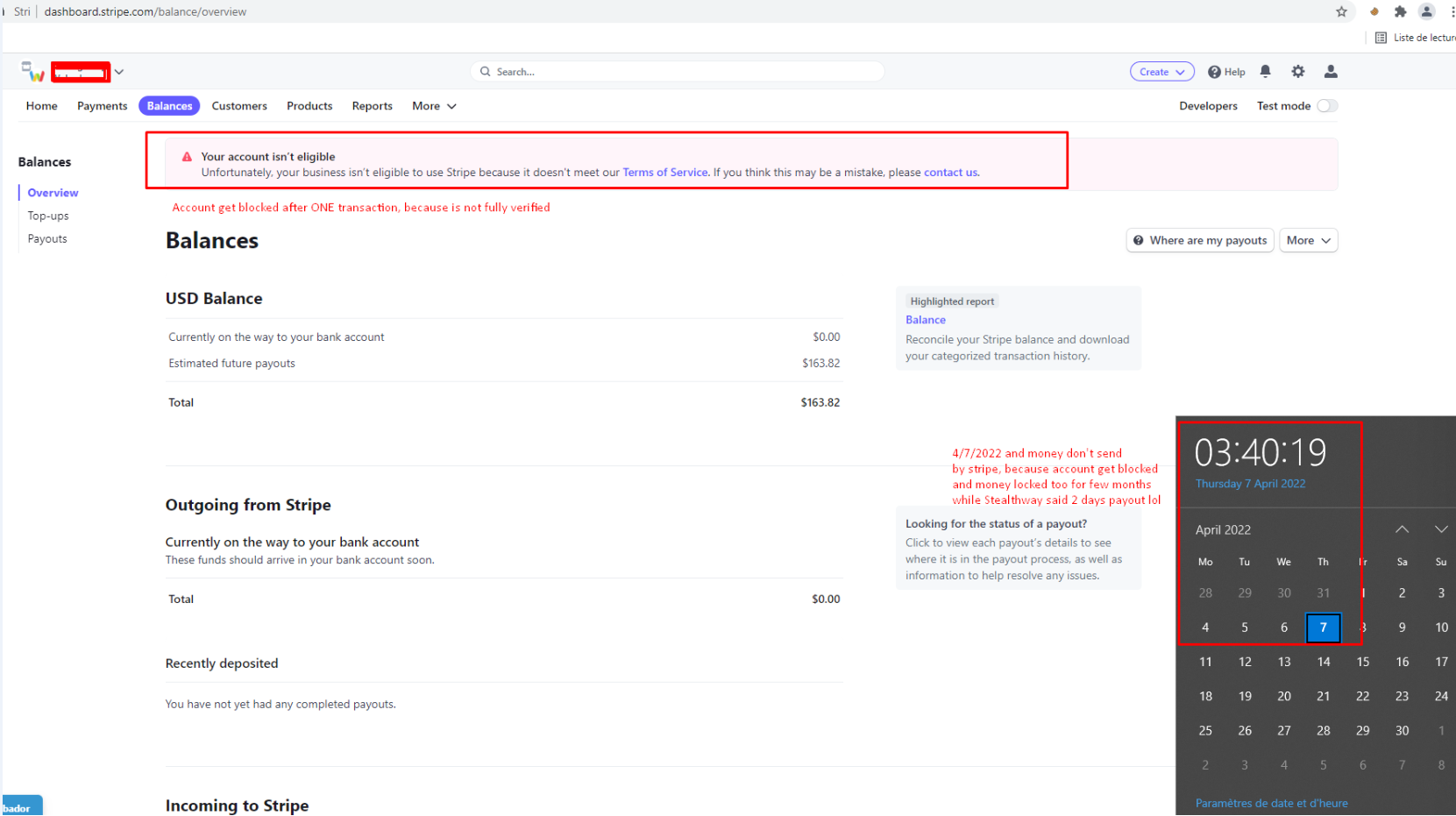Select April 26 in calendar
Image resolution: width=1456 pixels, height=816 pixels.
[x=1245, y=730]
